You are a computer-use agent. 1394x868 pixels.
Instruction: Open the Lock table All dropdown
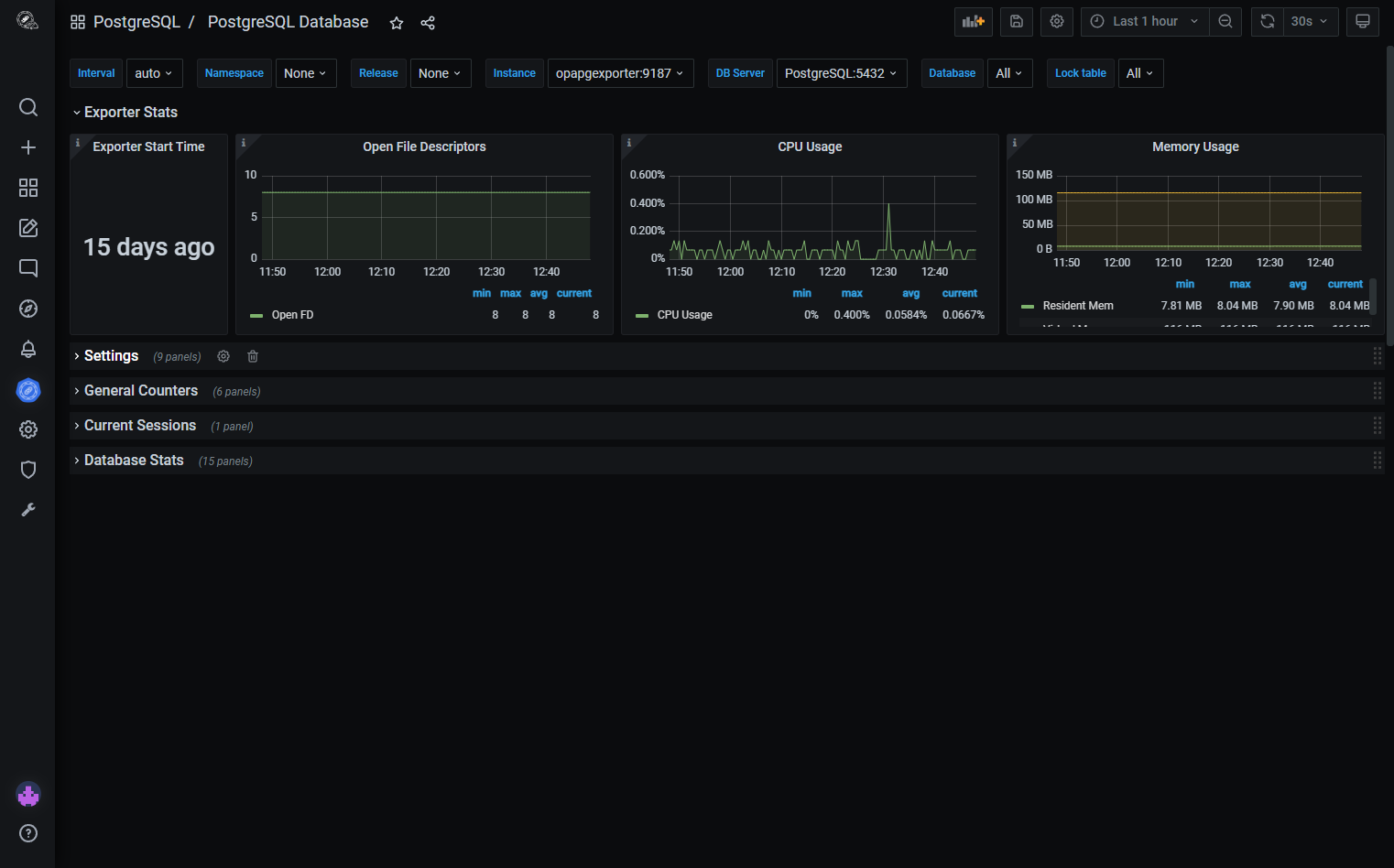pos(1140,73)
